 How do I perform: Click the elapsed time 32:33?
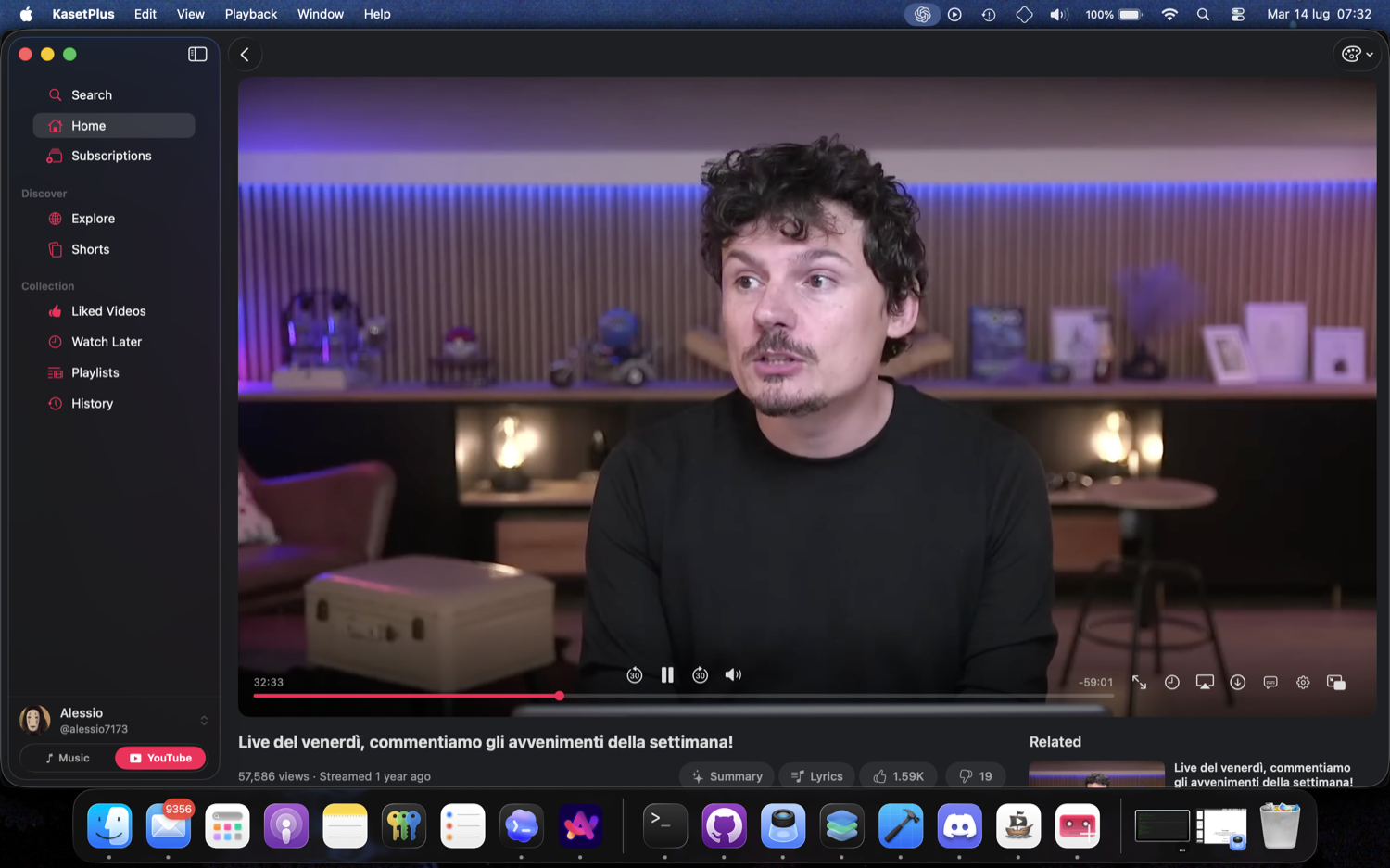point(269,682)
